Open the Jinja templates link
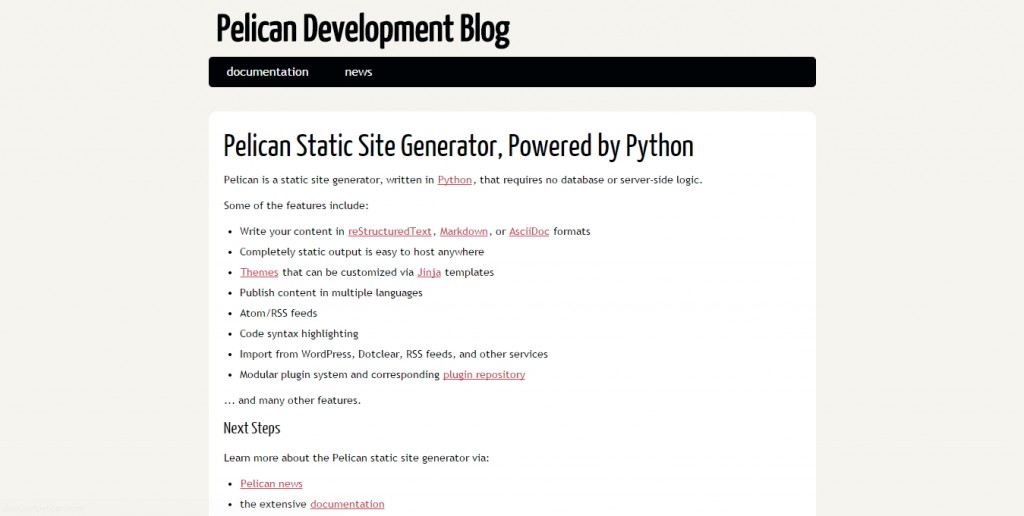This screenshot has width=1024, height=516. pyautogui.click(x=429, y=272)
